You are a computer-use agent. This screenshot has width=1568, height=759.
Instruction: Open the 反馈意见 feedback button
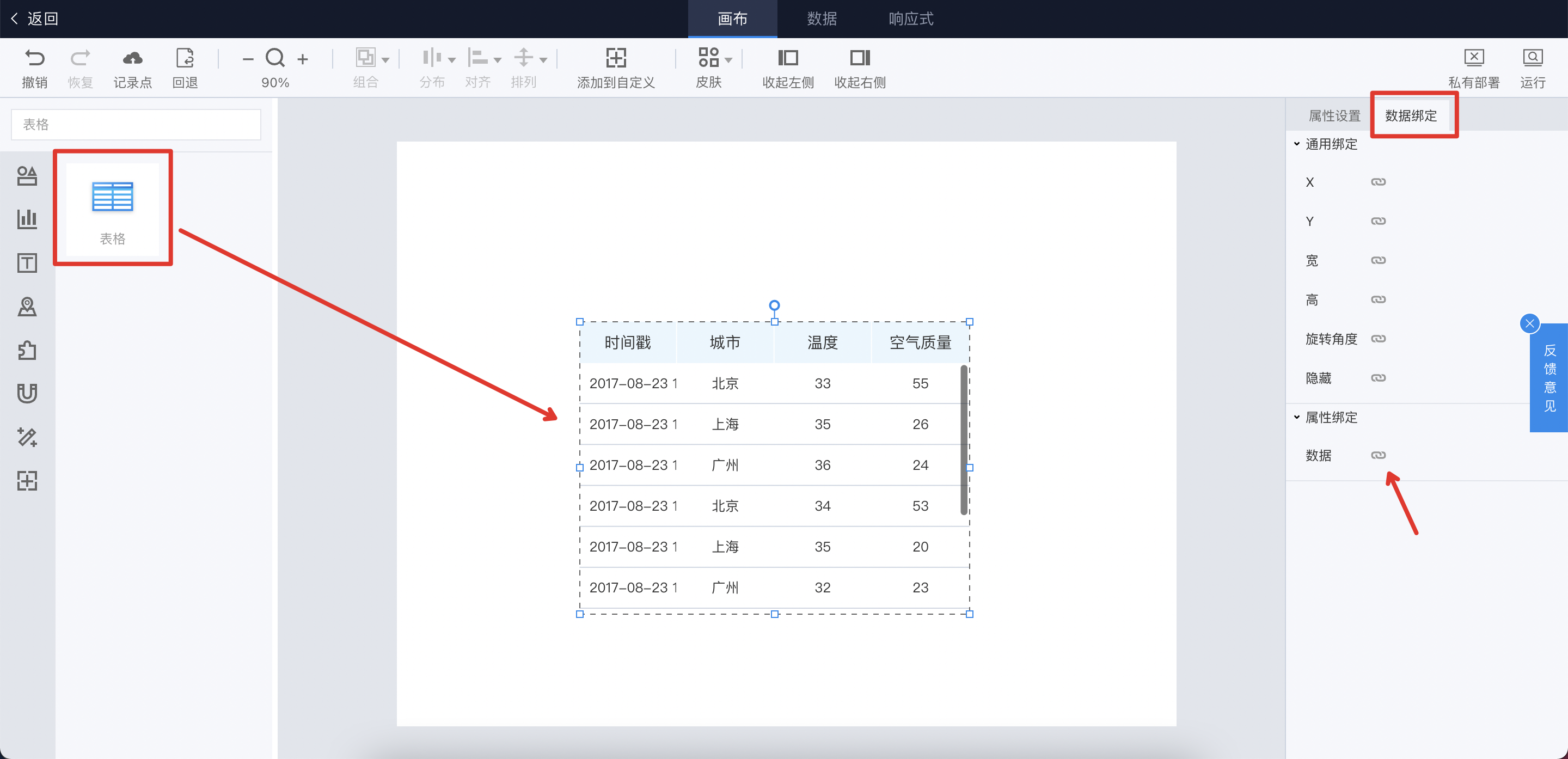1549,378
